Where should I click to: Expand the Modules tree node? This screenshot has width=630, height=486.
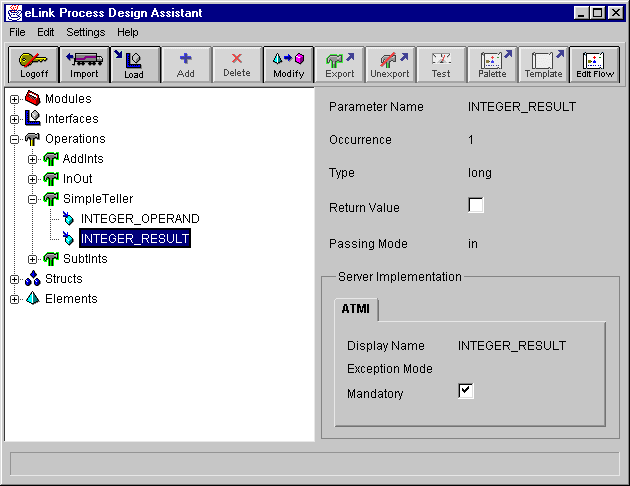(x=14, y=99)
